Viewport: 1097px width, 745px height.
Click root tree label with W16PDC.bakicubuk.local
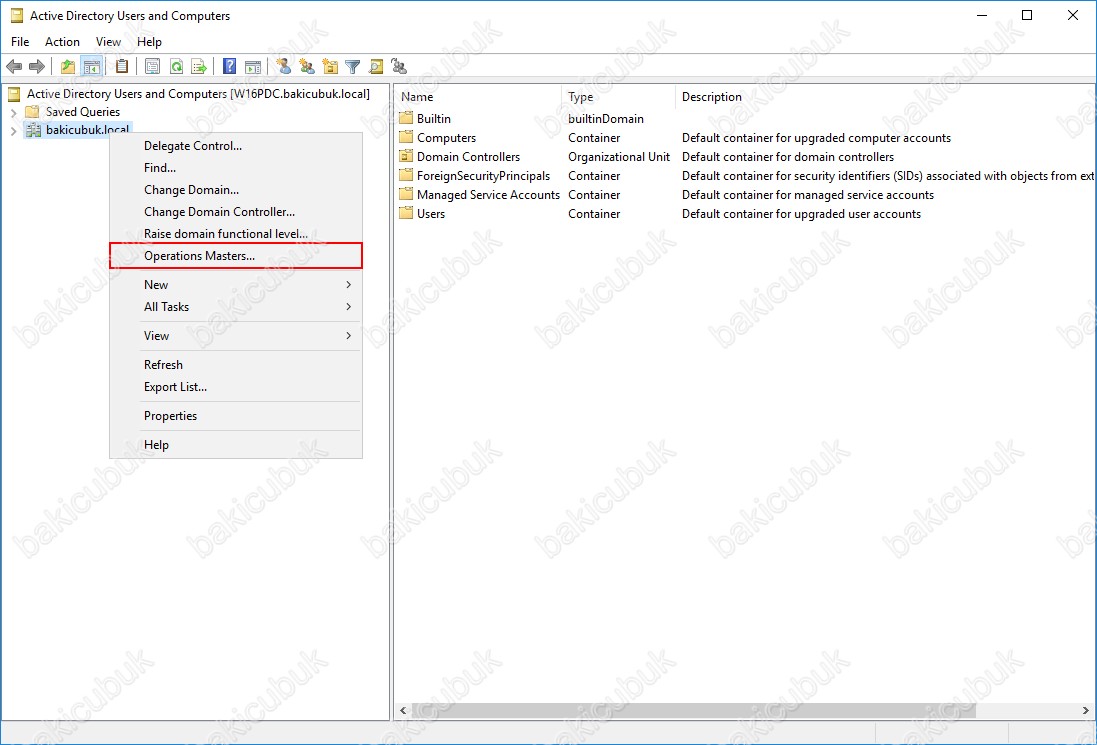click(x=198, y=94)
